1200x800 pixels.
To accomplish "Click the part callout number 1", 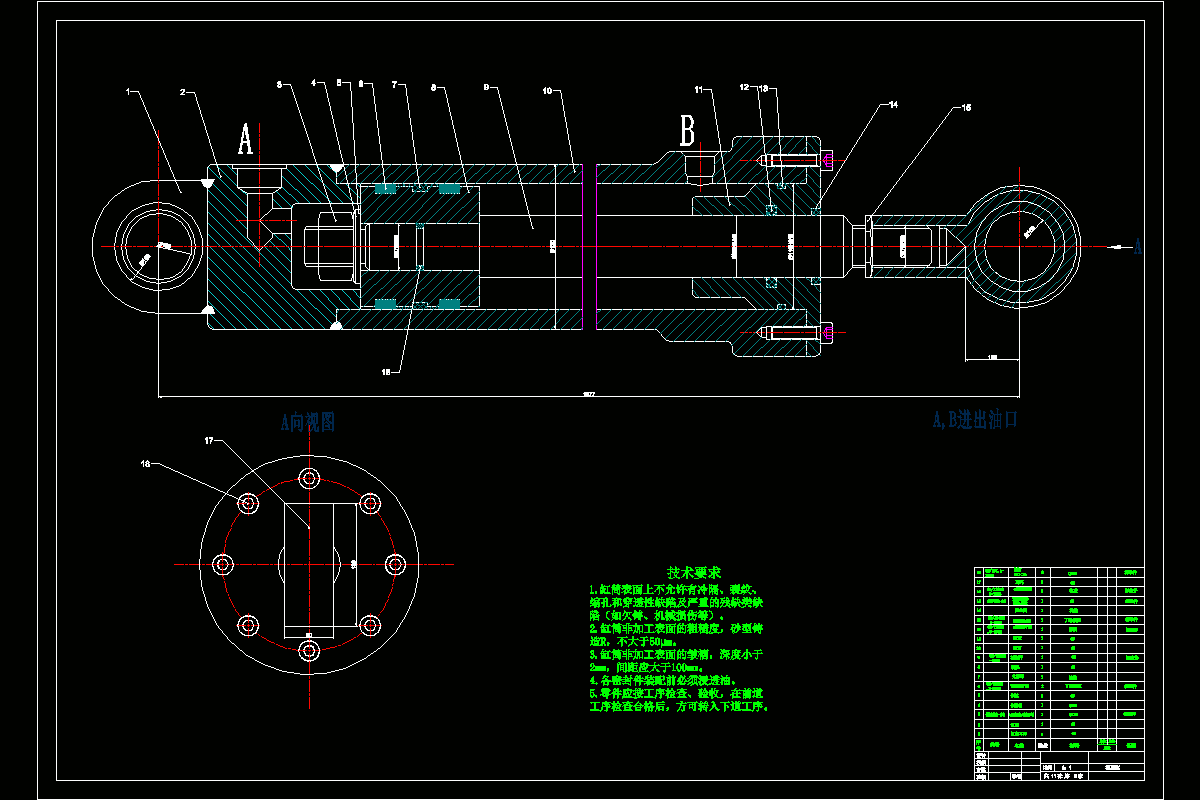I will (128, 91).
